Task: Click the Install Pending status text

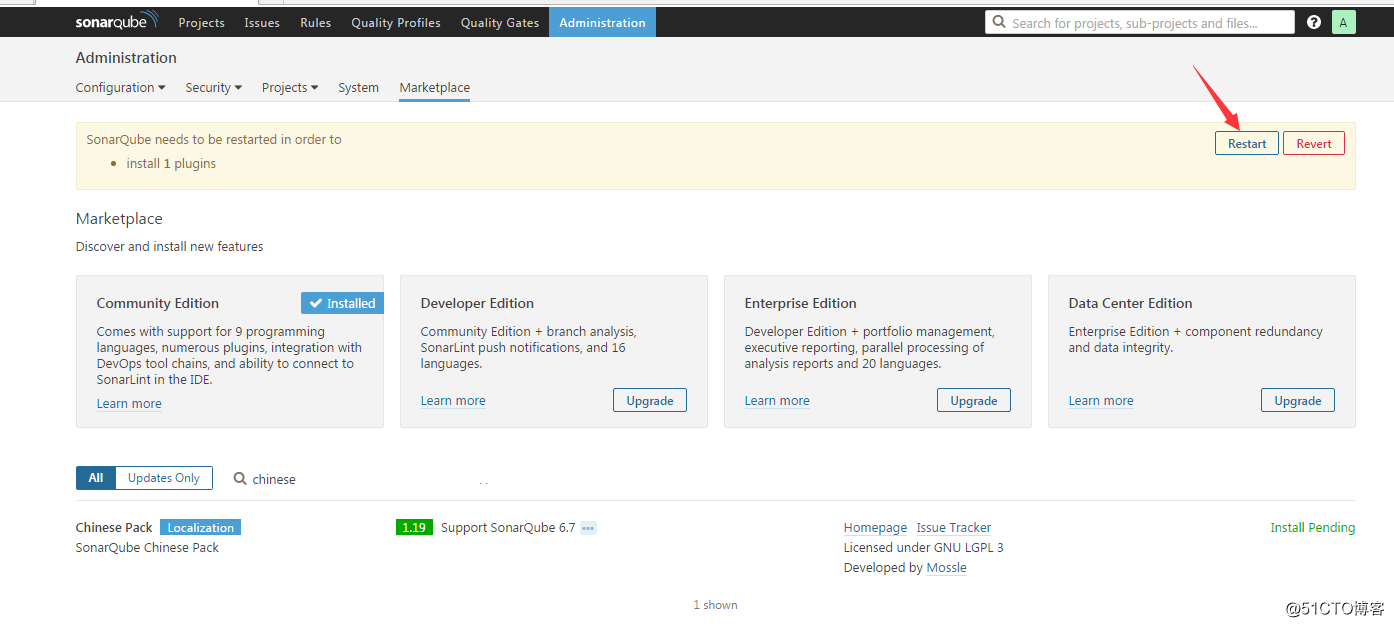Action: click(1313, 528)
